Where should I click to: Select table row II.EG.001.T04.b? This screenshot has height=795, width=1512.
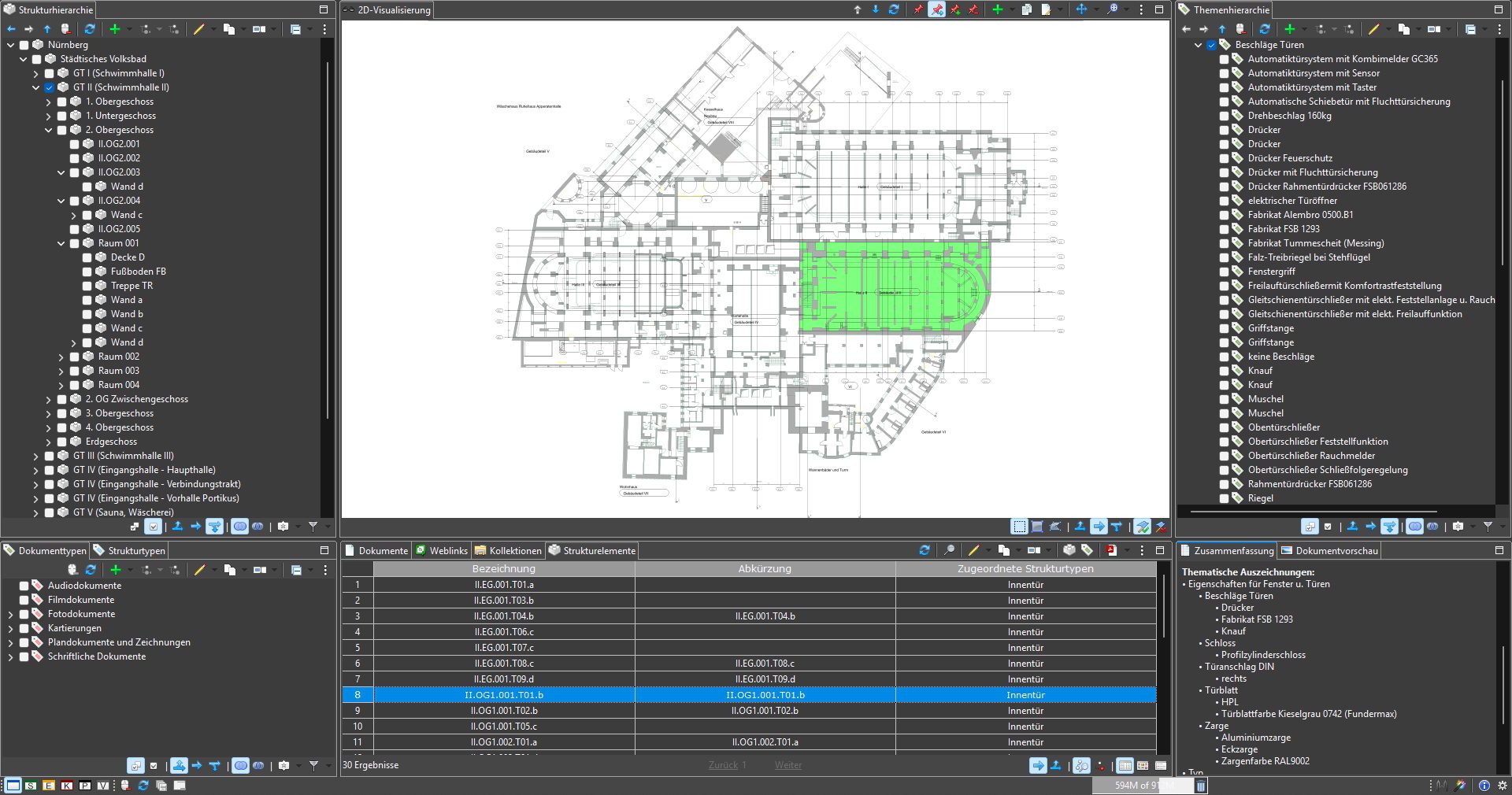(503, 616)
